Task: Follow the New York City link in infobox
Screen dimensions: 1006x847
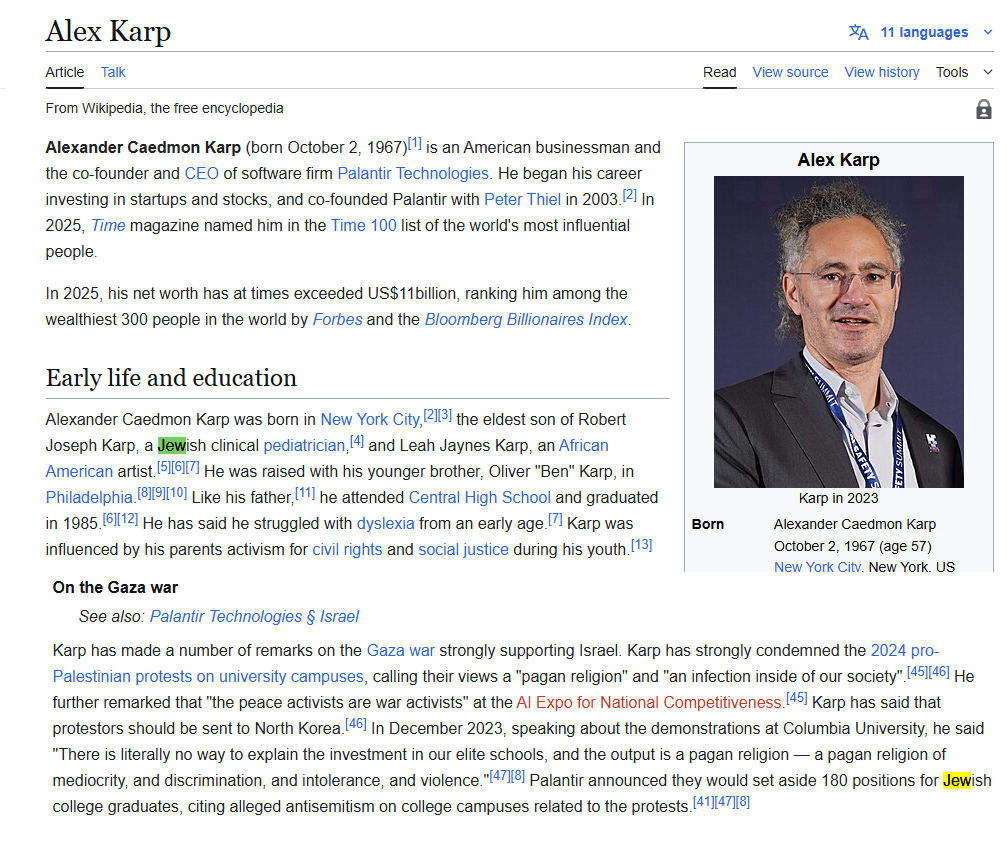Action: [x=817, y=567]
